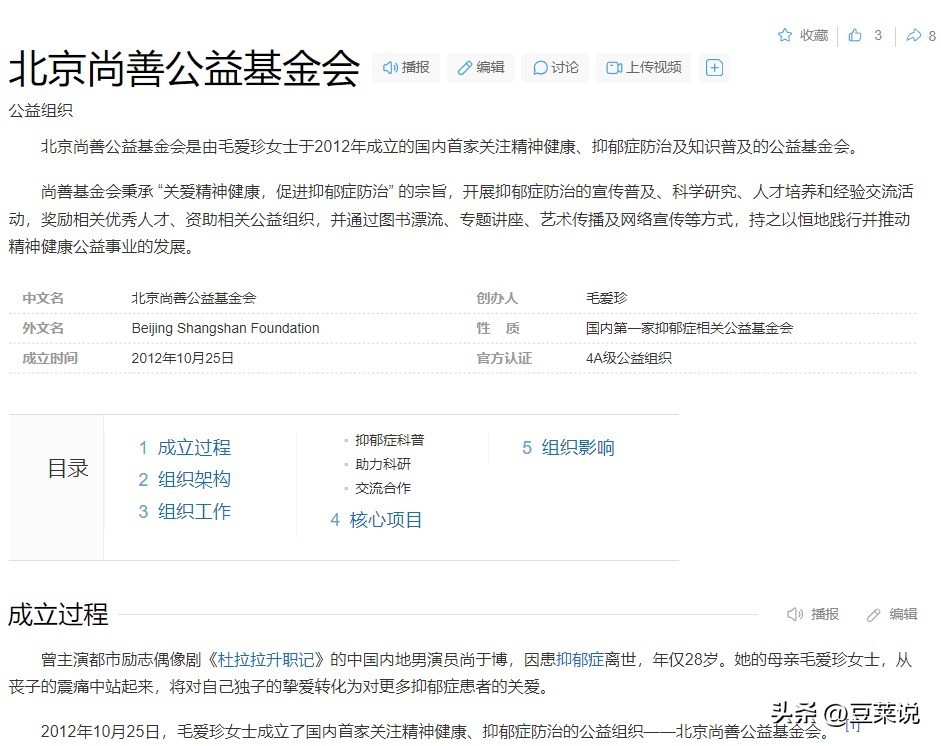Jump to 1 成立过程 in contents
The image size is (941, 746).
coord(185,448)
